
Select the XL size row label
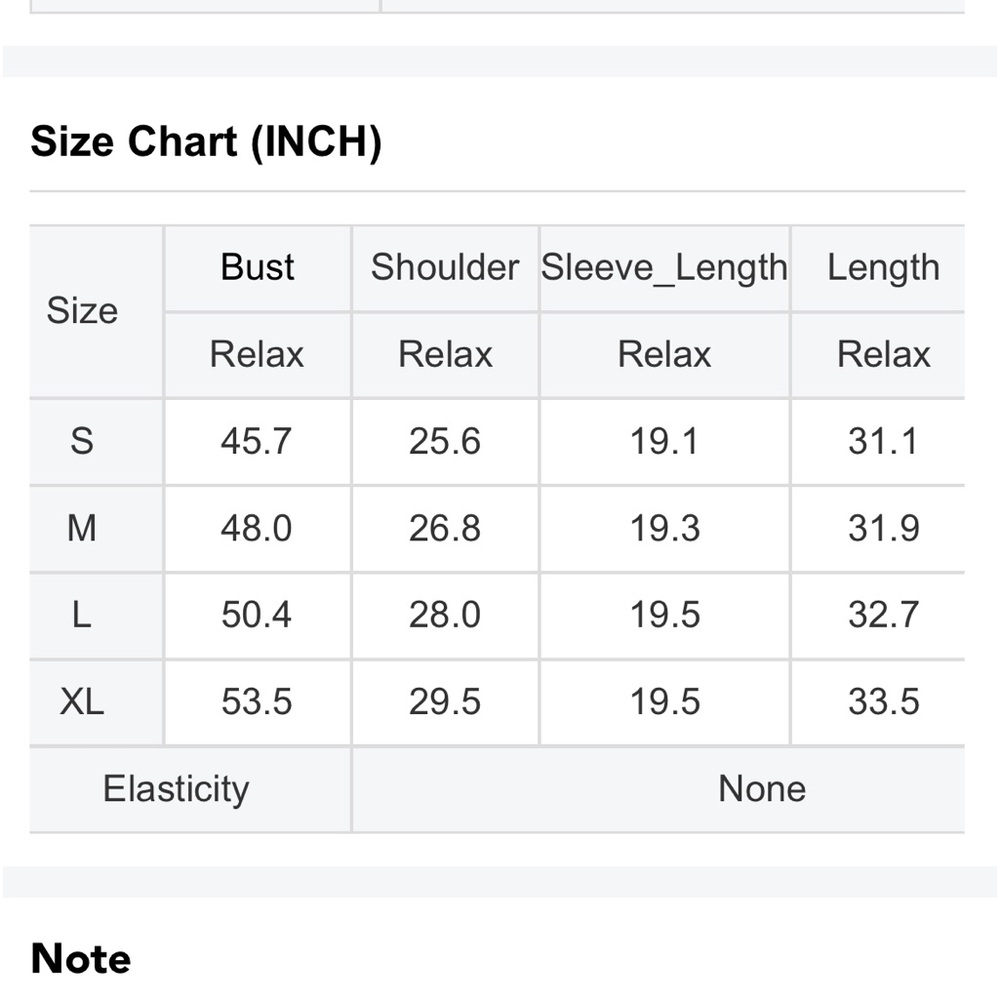pos(82,702)
